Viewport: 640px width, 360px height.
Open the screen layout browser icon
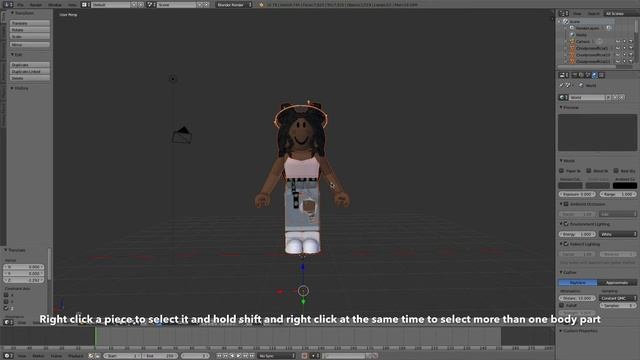pyautogui.click(x=86, y=5)
